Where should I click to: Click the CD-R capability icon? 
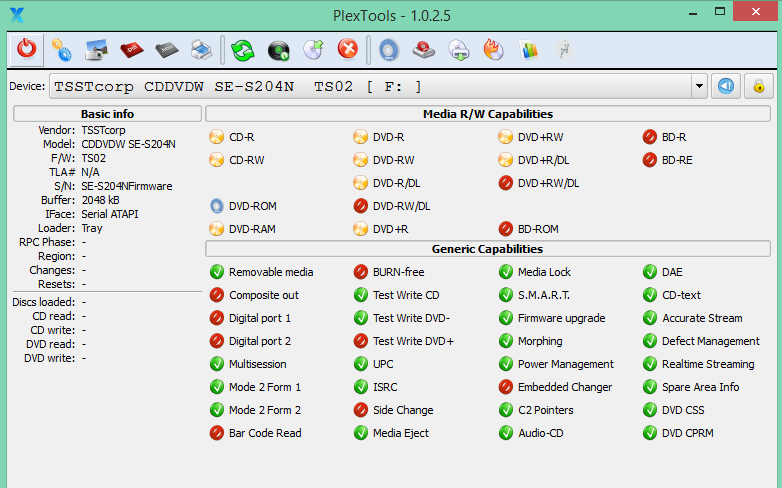coord(216,137)
